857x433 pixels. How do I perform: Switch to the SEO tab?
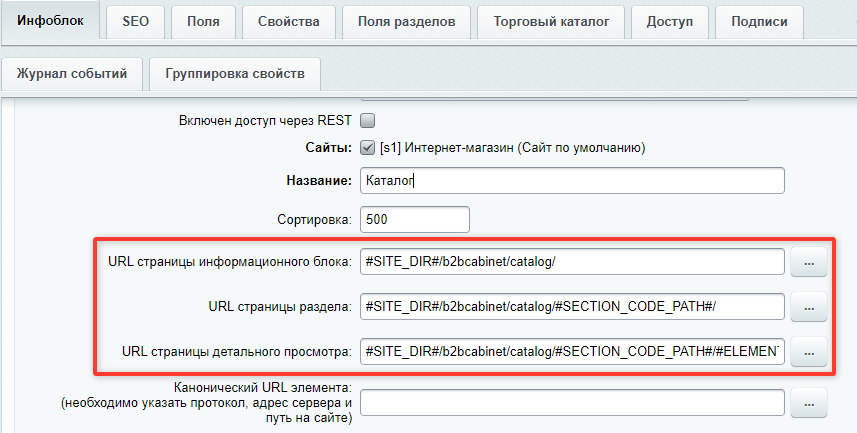click(135, 22)
